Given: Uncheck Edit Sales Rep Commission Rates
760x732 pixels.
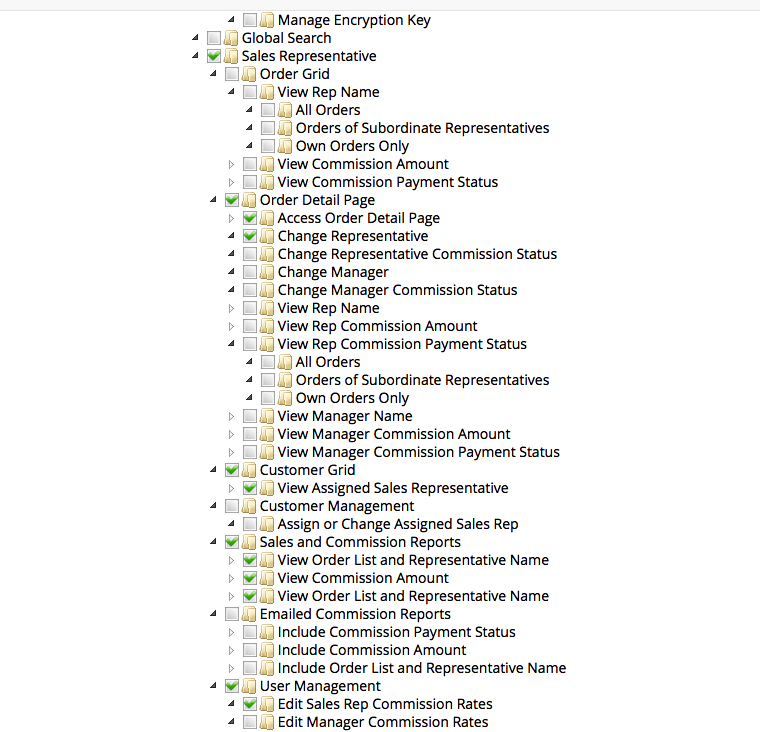Looking at the screenshot, I should click(x=250, y=704).
